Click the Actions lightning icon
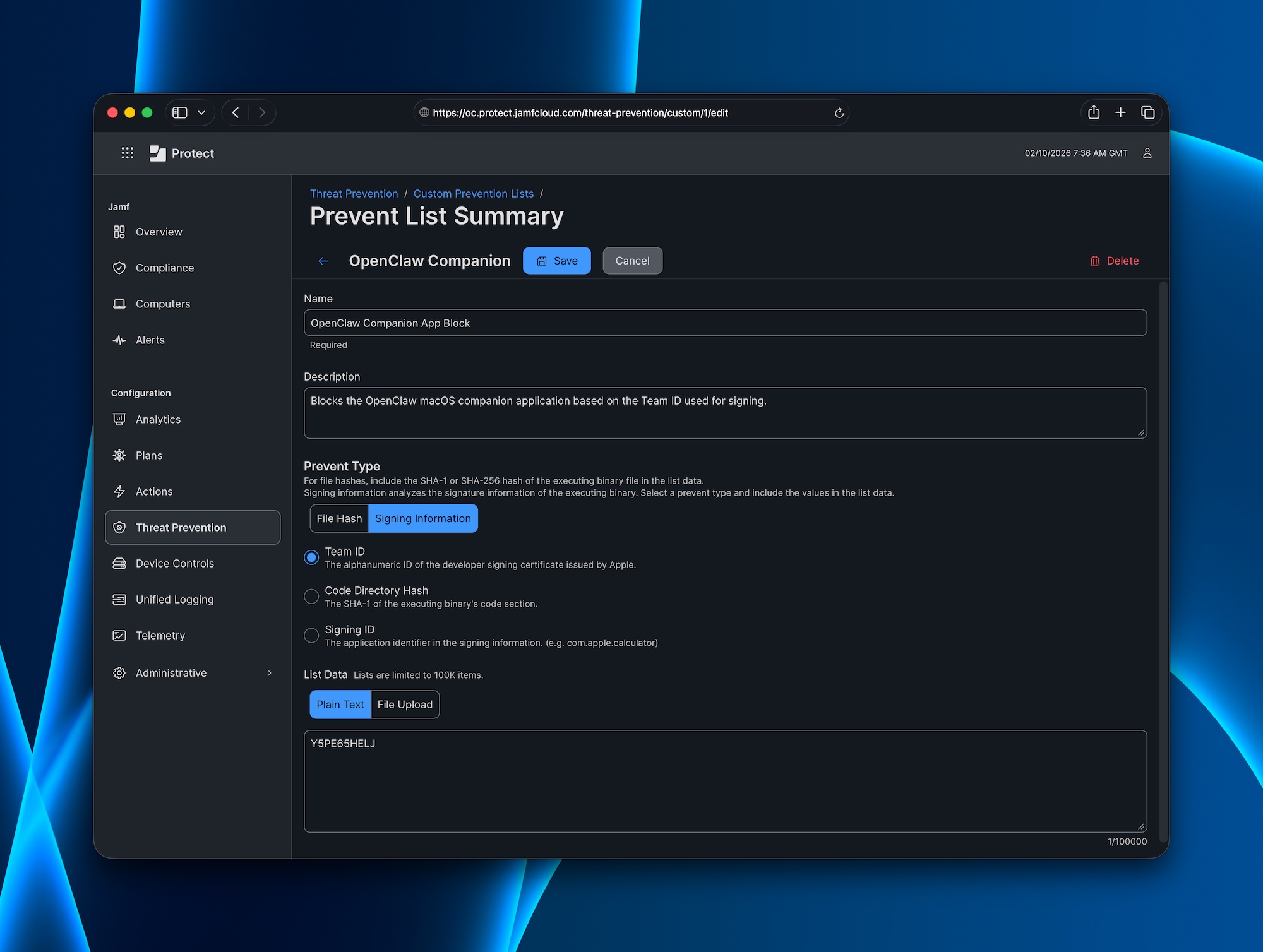This screenshot has height=952, width=1263. [119, 491]
